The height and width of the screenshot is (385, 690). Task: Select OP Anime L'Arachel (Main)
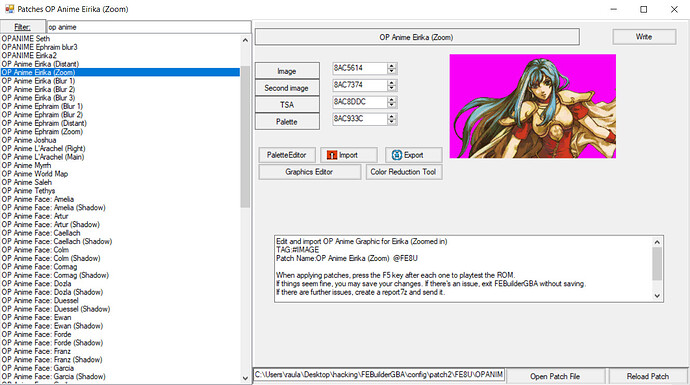point(120,157)
